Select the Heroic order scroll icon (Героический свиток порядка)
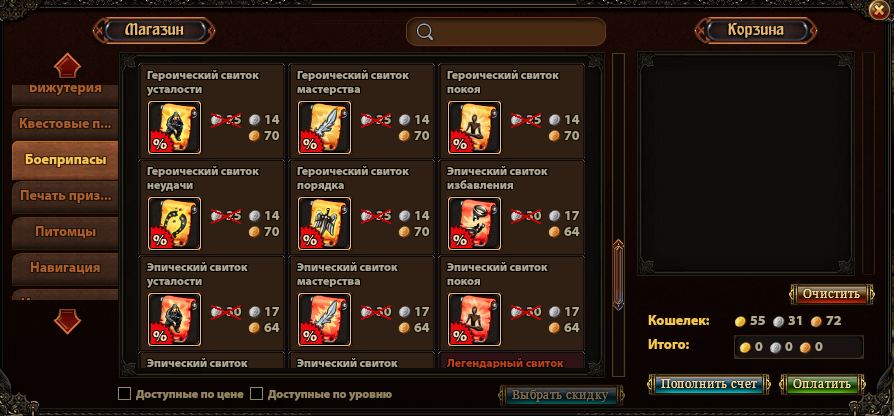The image size is (894, 416). click(x=324, y=223)
